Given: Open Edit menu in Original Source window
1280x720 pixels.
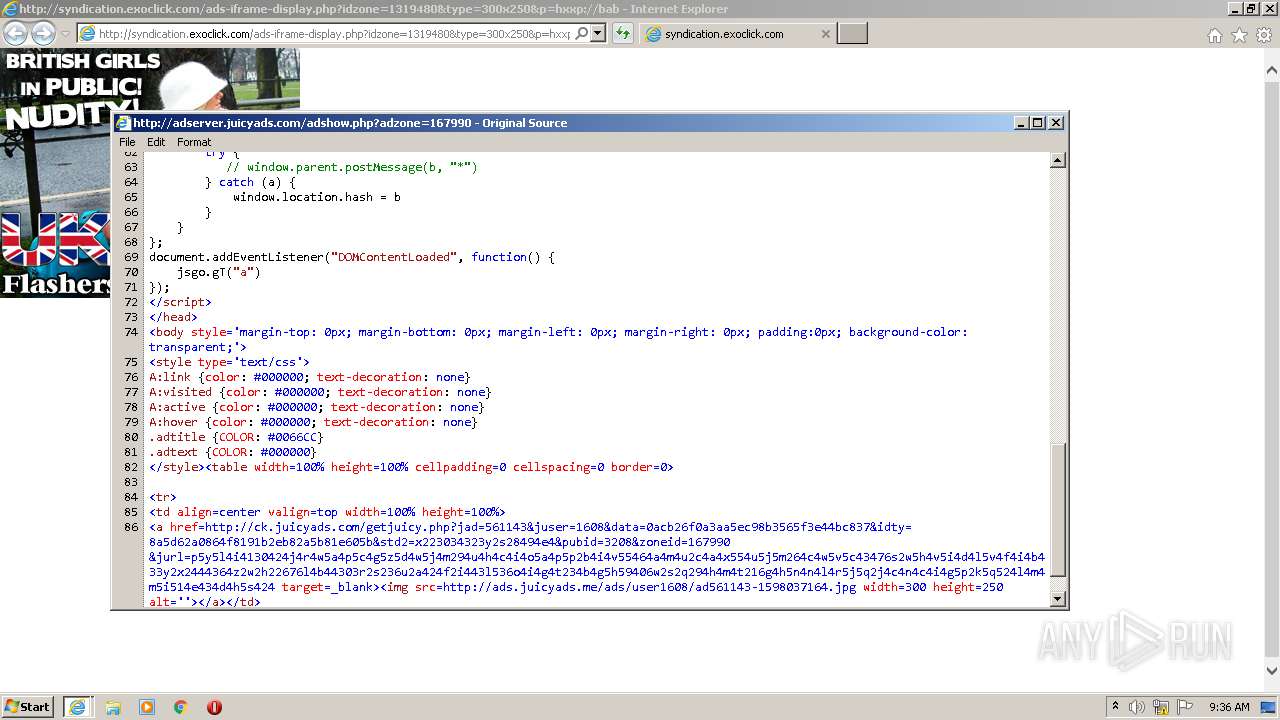Looking at the screenshot, I should (x=156, y=142).
